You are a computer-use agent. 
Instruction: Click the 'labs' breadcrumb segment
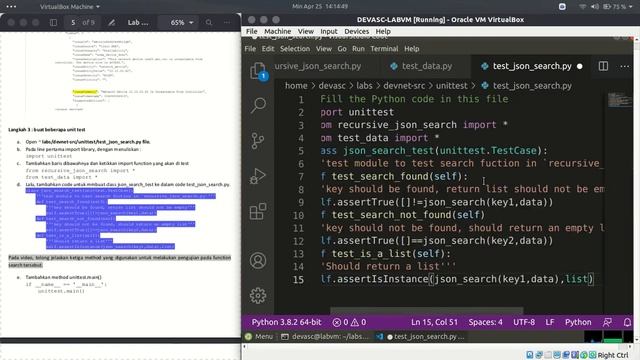point(364,86)
